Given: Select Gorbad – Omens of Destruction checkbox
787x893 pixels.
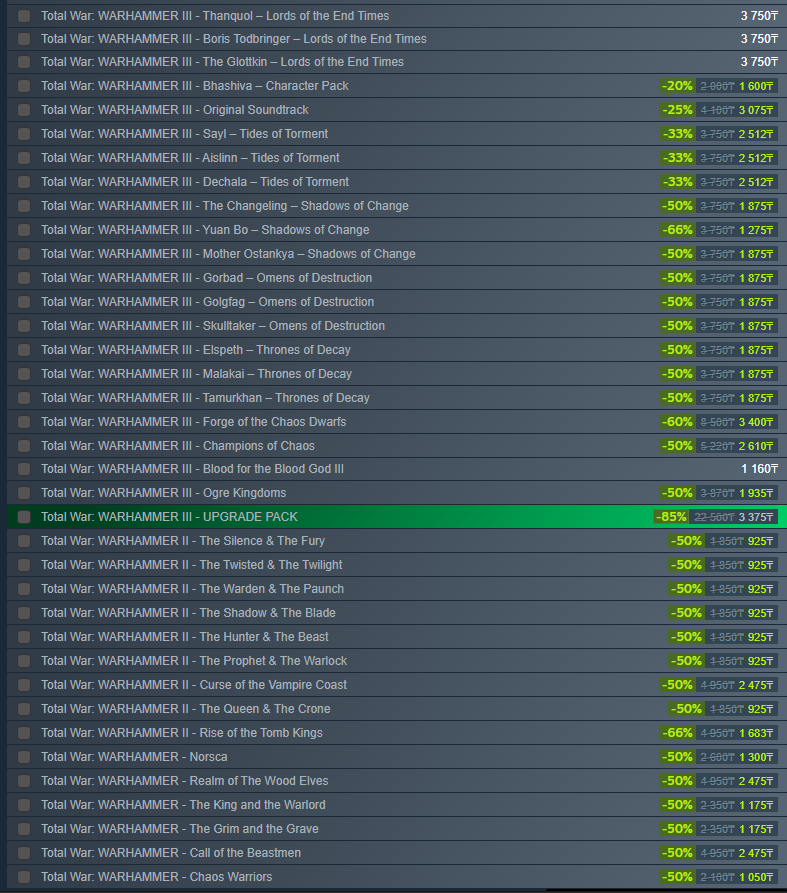Looking at the screenshot, I should [x=24, y=278].
